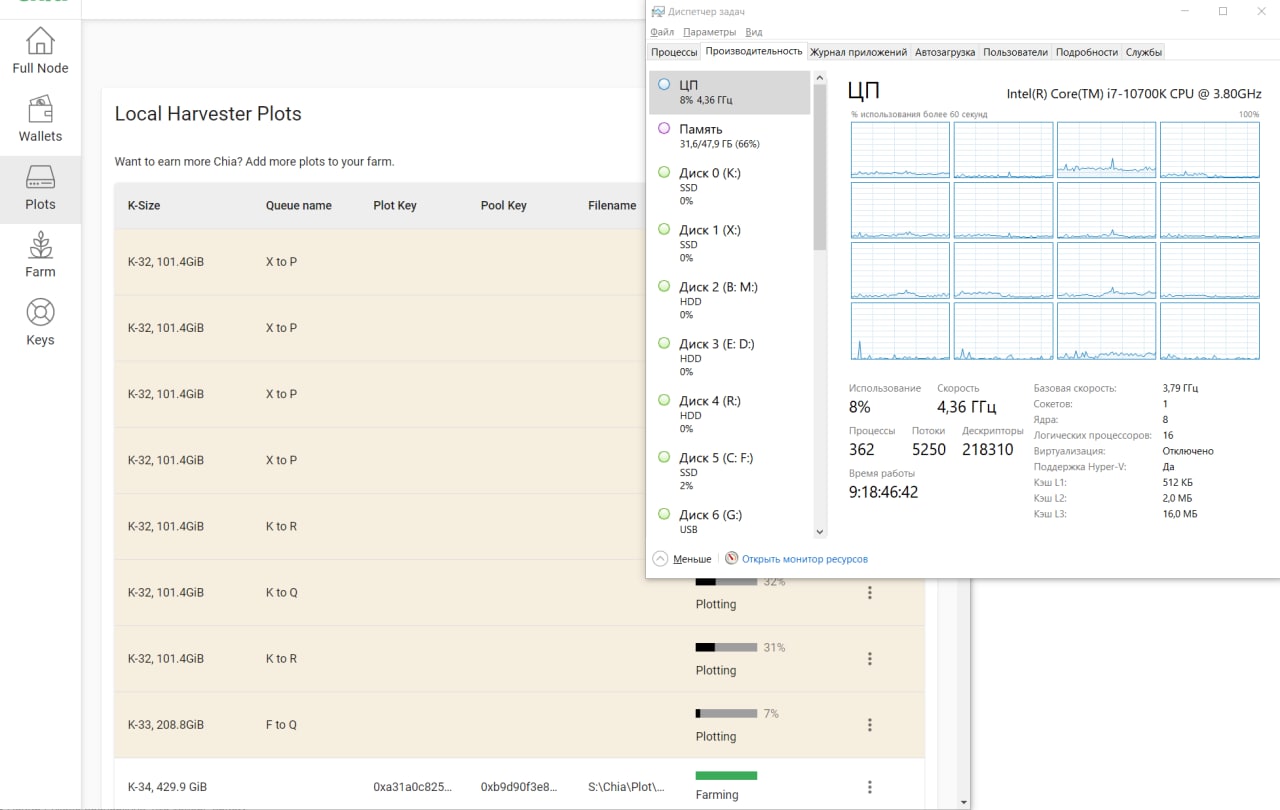This screenshot has width=1280, height=810.
Task: Click the uptime value 9:18:46:42
Action: (883, 492)
